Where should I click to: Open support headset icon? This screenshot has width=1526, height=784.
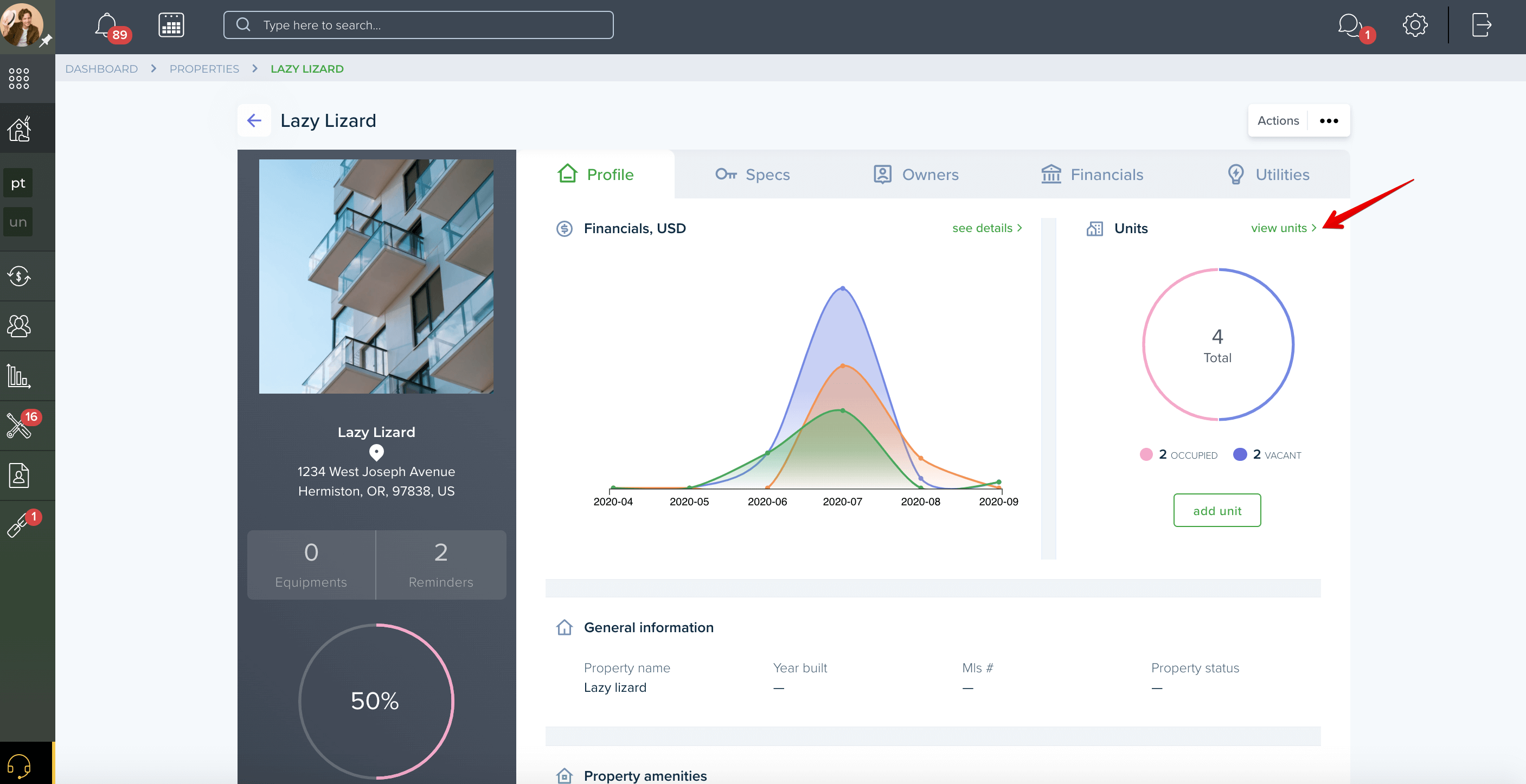click(19, 766)
